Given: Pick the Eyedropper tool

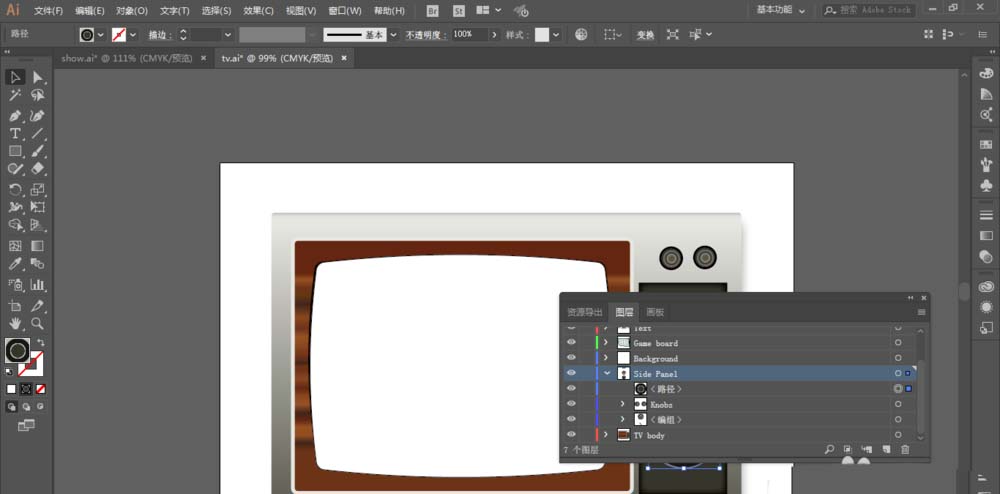Looking at the screenshot, I should pyautogui.click(x=15, y=264).
